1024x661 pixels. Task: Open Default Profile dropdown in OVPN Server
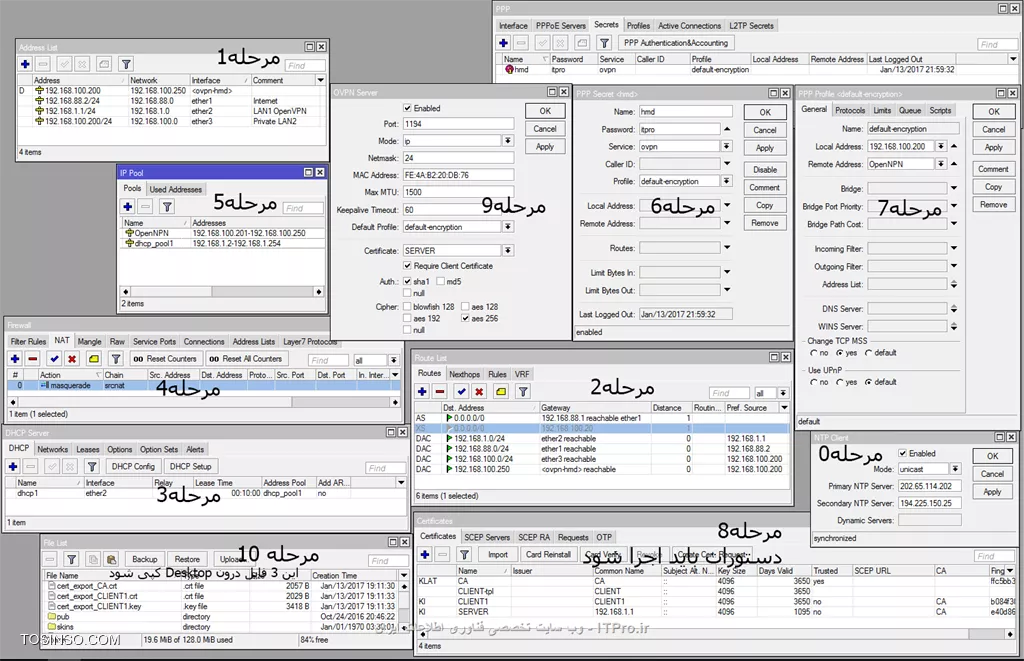click(x=507, y=227)
